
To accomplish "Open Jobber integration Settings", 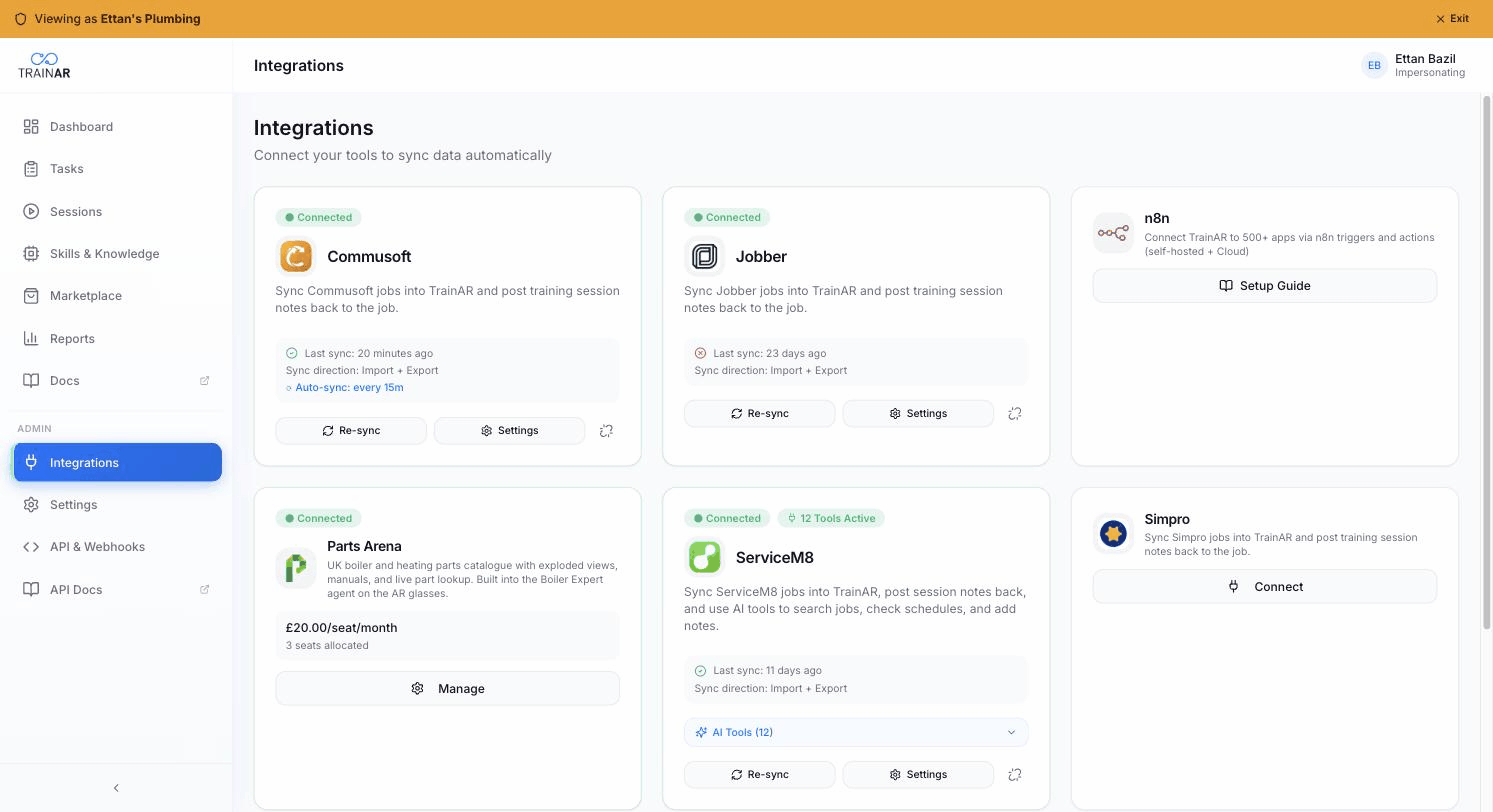I will 918,414.
